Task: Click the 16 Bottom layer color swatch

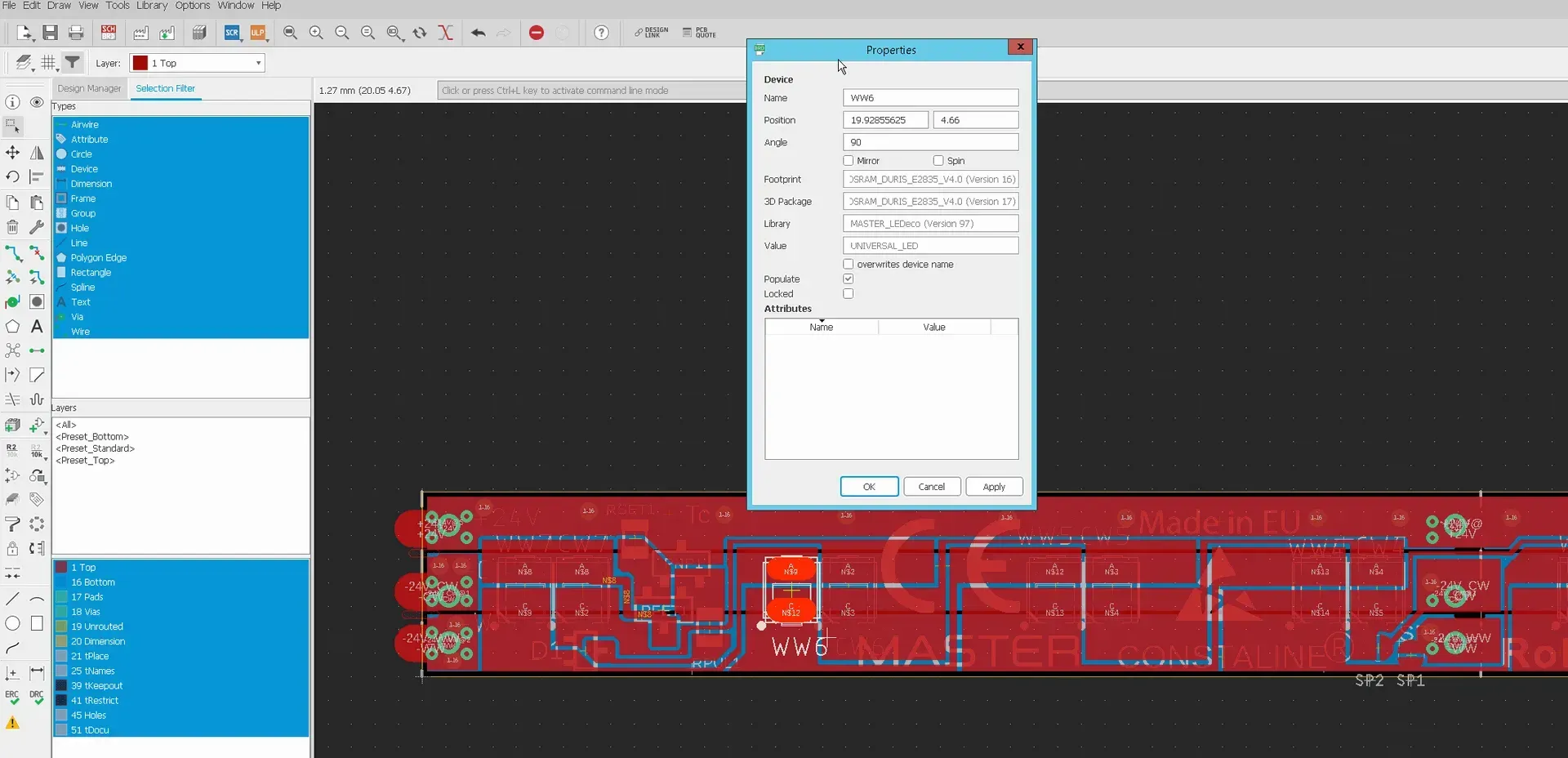Action: pos(61,582)
